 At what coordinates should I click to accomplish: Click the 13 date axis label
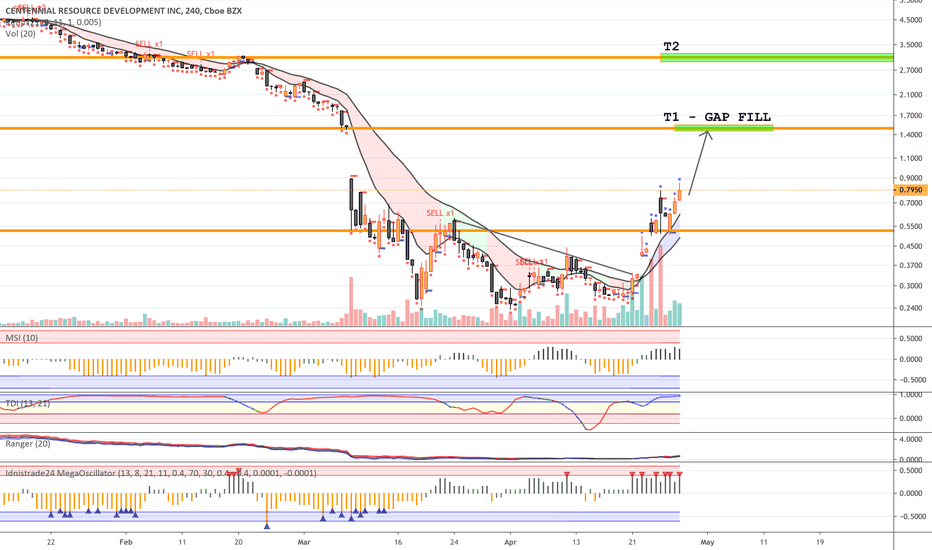coord(576,542)
